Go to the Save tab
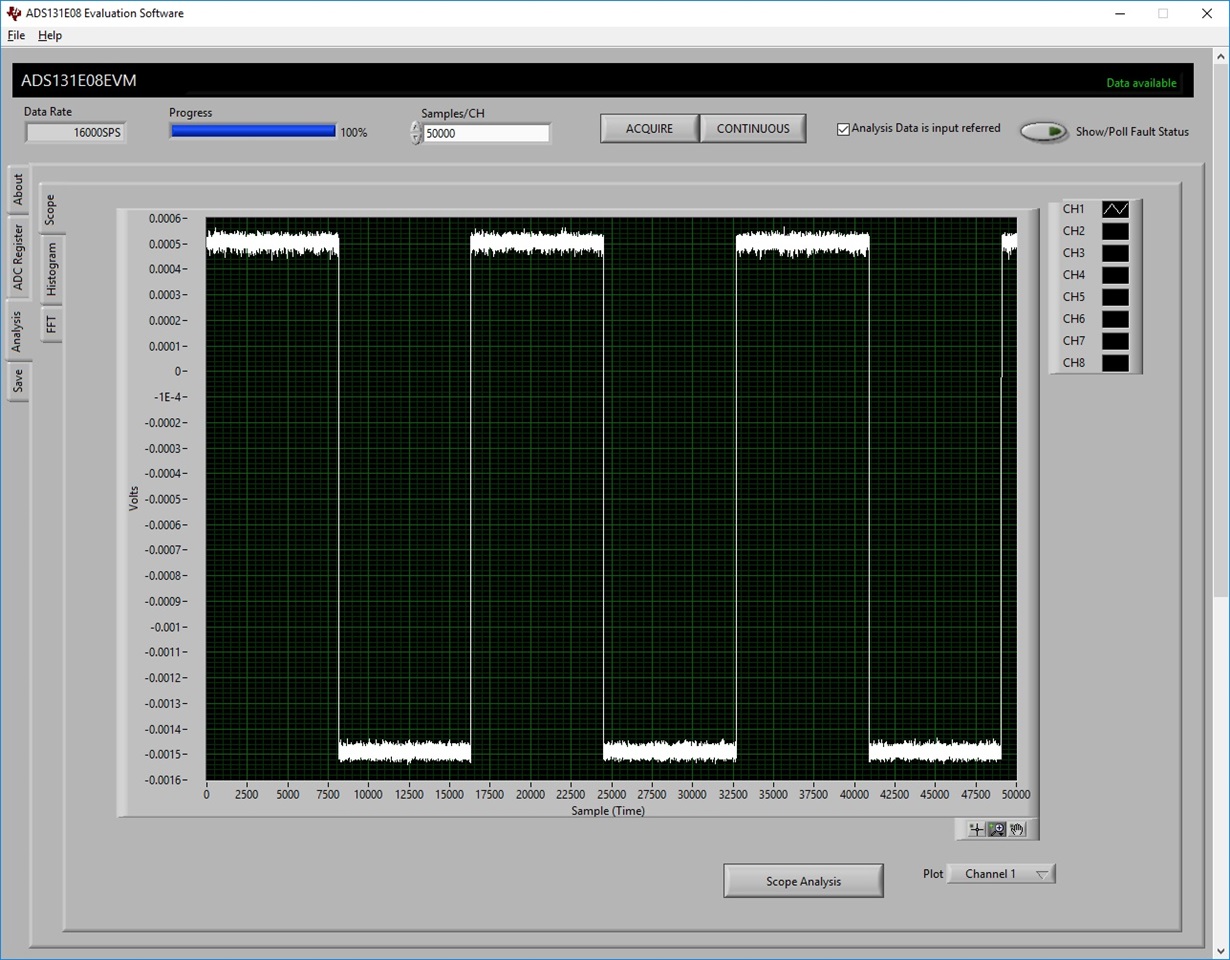The height and width of the screenshot is (960, 1230). (17, 381)
